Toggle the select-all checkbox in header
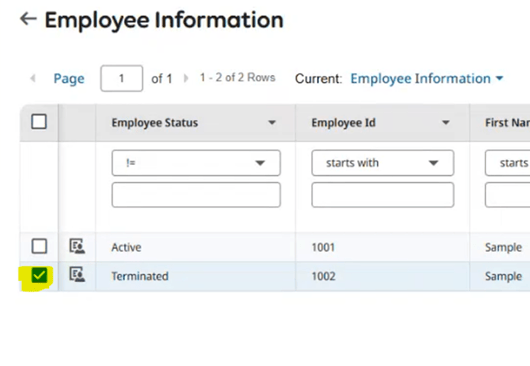The height and width of the screenshot is (366, 530). point(39,122)
